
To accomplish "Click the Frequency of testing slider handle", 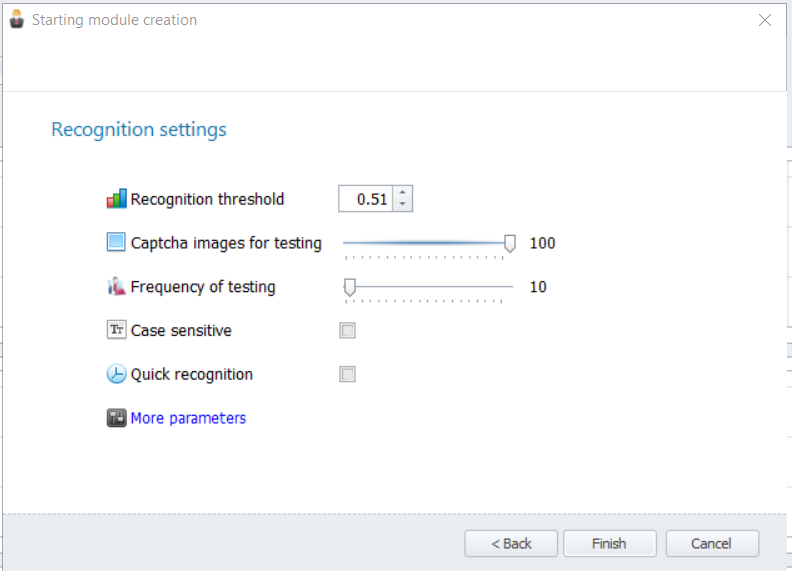I will click(x=350, y=287).
